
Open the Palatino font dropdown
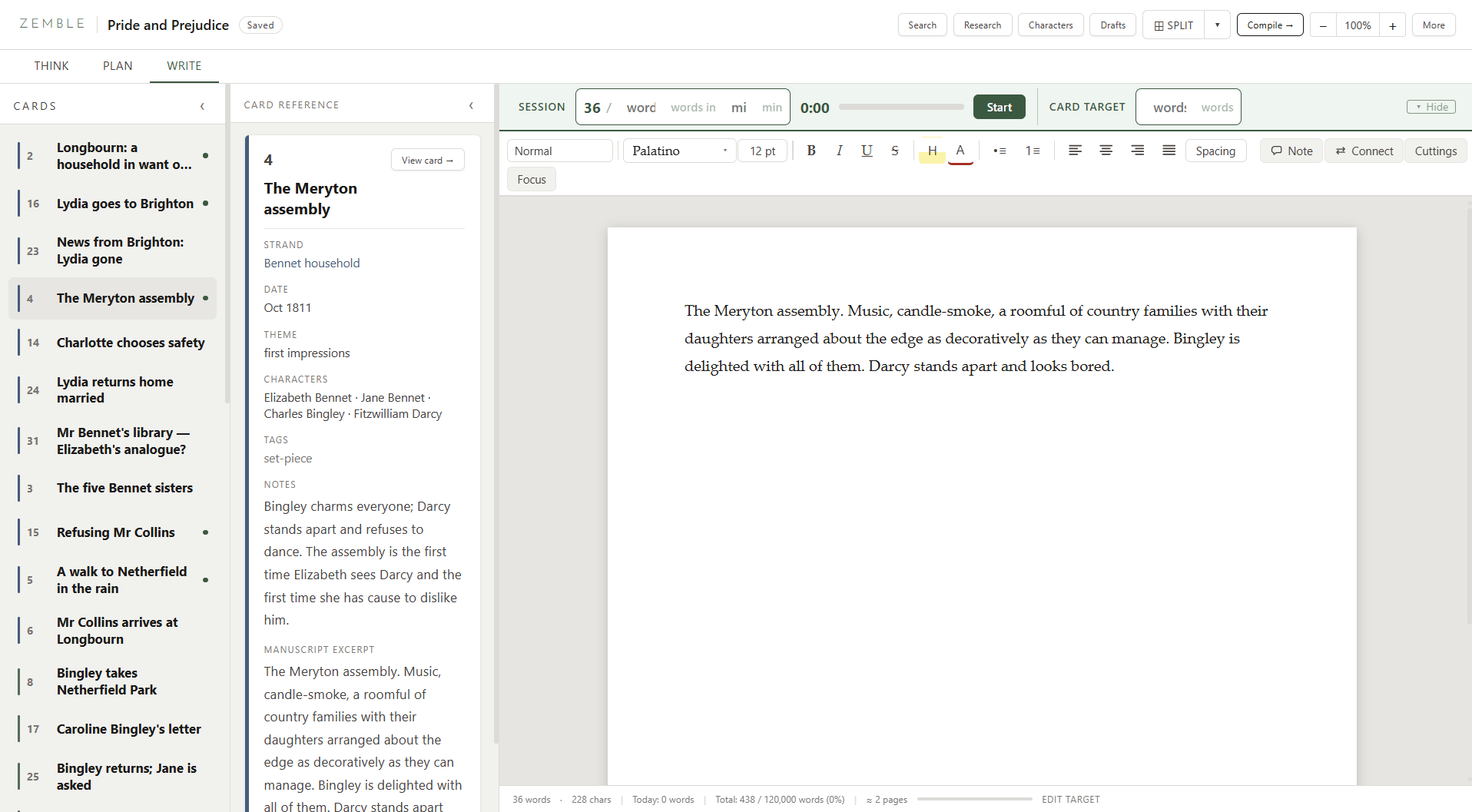pyautogui.click(x=679, y=151)
